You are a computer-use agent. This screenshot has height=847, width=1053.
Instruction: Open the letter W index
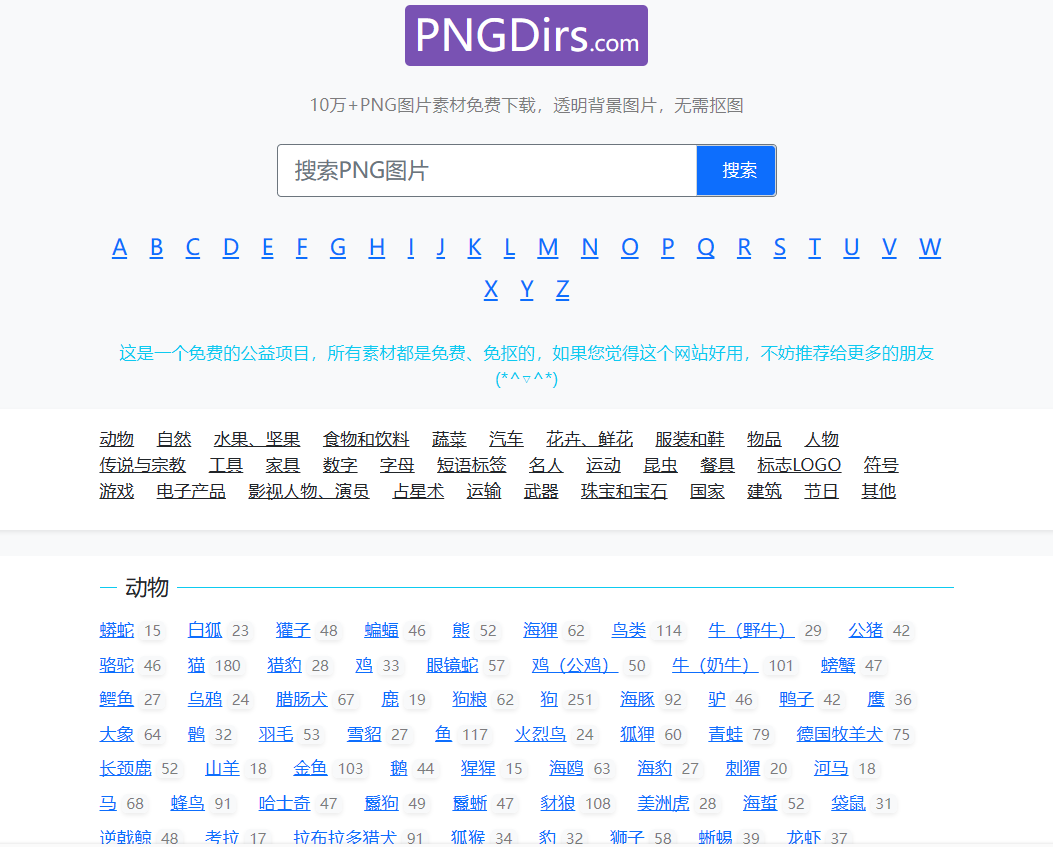[930, 247]
